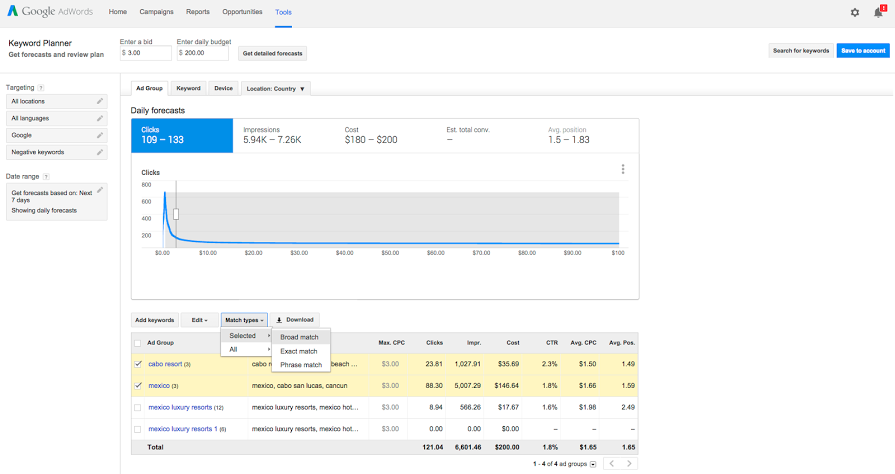Edit the All languages pencil icon
The image size is (895, 474).
coord(99,118)
